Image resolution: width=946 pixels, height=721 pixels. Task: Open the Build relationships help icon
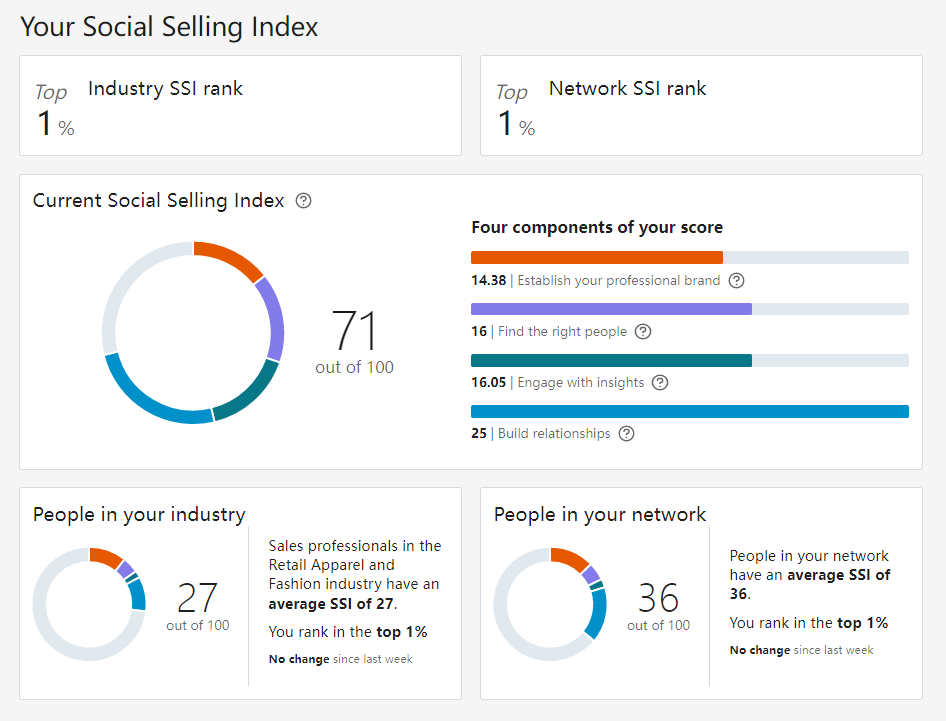(x=626, y=434)
